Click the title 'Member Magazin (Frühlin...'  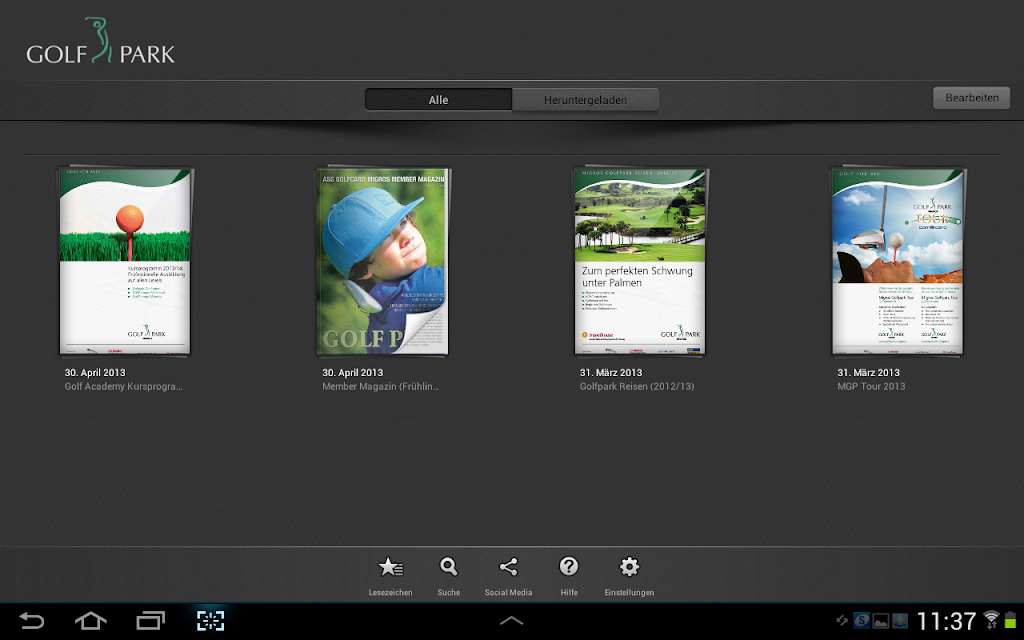click(381, 387)
